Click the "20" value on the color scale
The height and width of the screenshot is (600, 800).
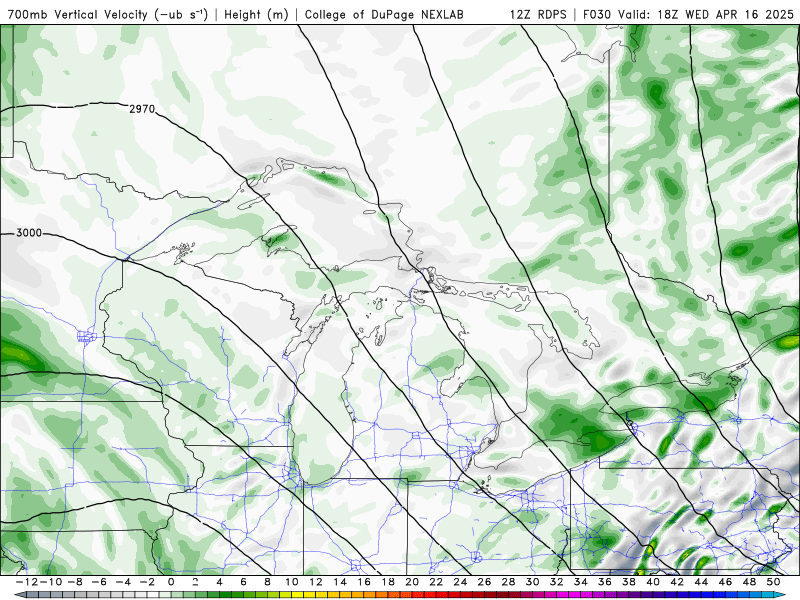(x=412, y=582)
